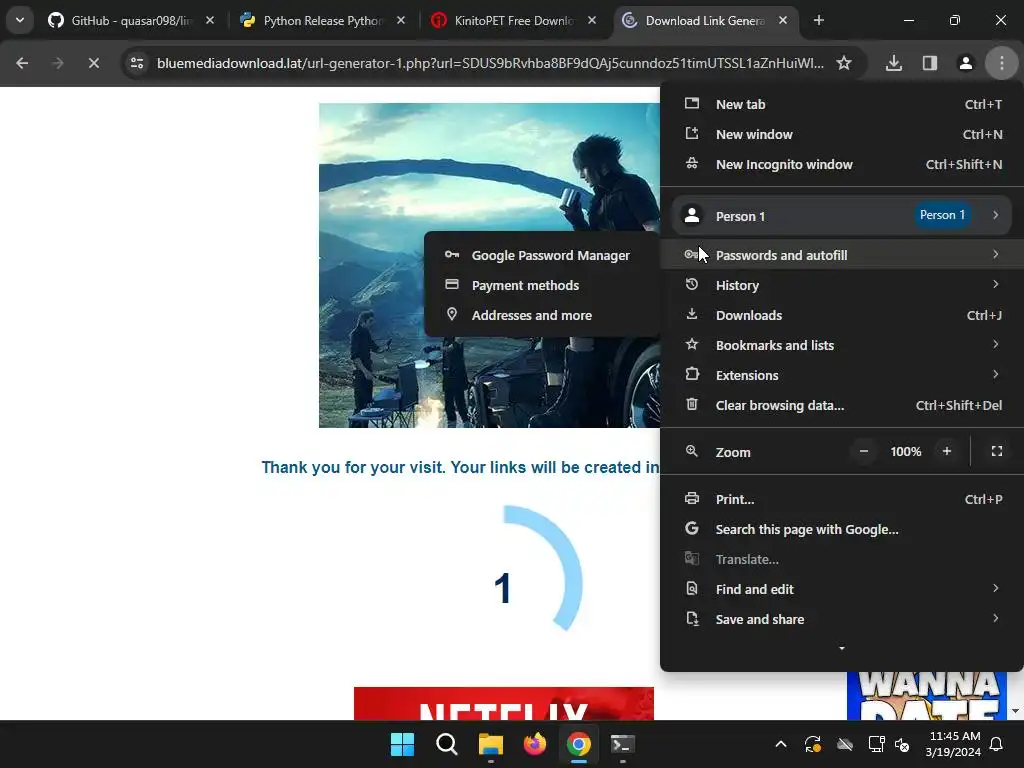This screenshot has width=1024, height=768.
Task: Stop loading the page
Action: coord(93,63)
